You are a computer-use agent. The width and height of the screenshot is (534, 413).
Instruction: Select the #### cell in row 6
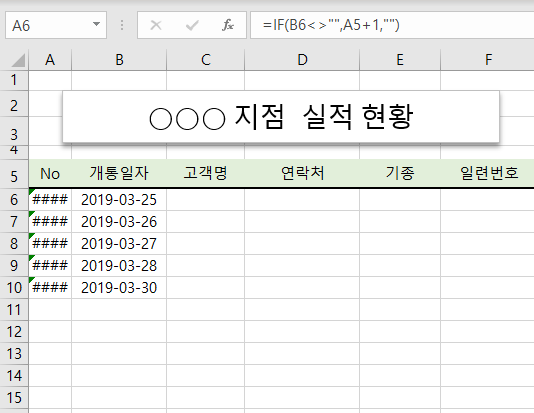pyautogui.click(x=50, y=200)
